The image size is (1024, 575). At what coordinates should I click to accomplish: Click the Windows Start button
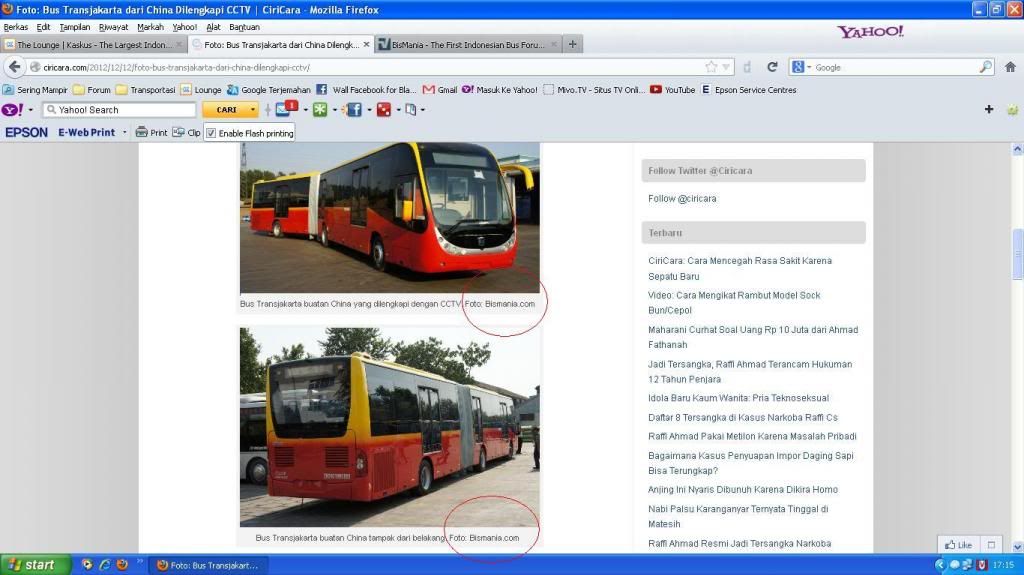click(x=34, y=565)
